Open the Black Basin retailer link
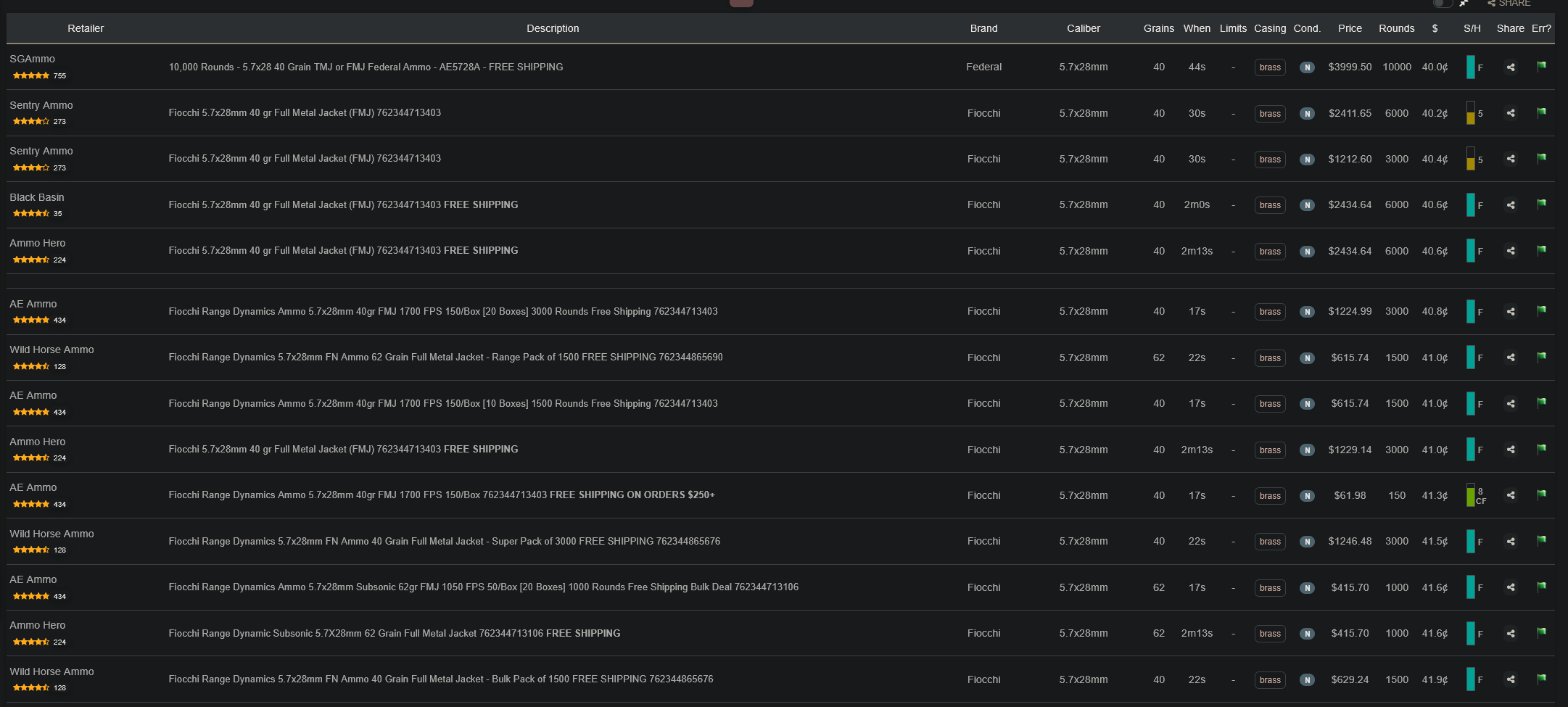1568x707 pixels. [x=37, y=197]
